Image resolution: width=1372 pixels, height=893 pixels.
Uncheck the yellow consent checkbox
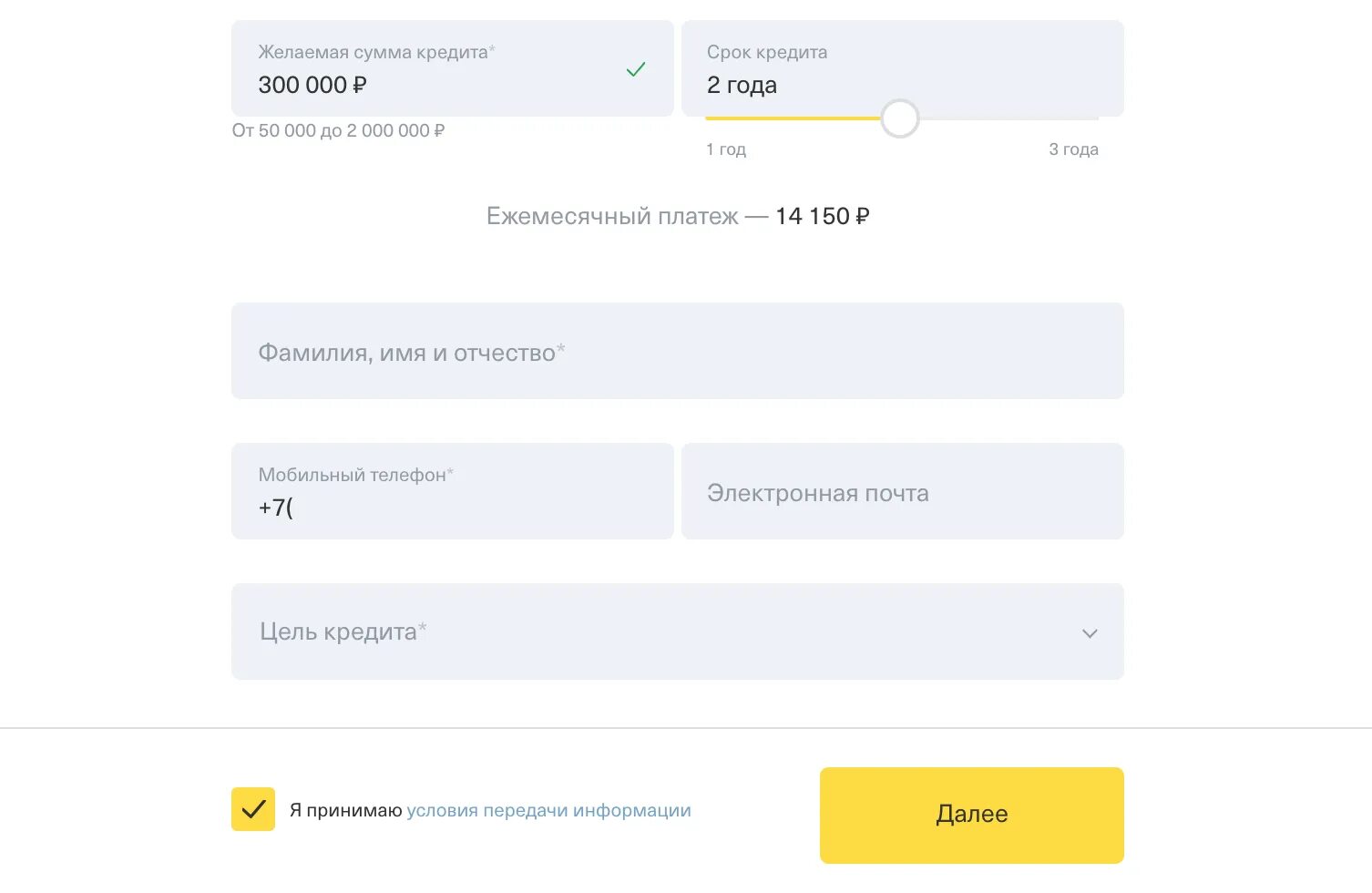tap(253, 809)
